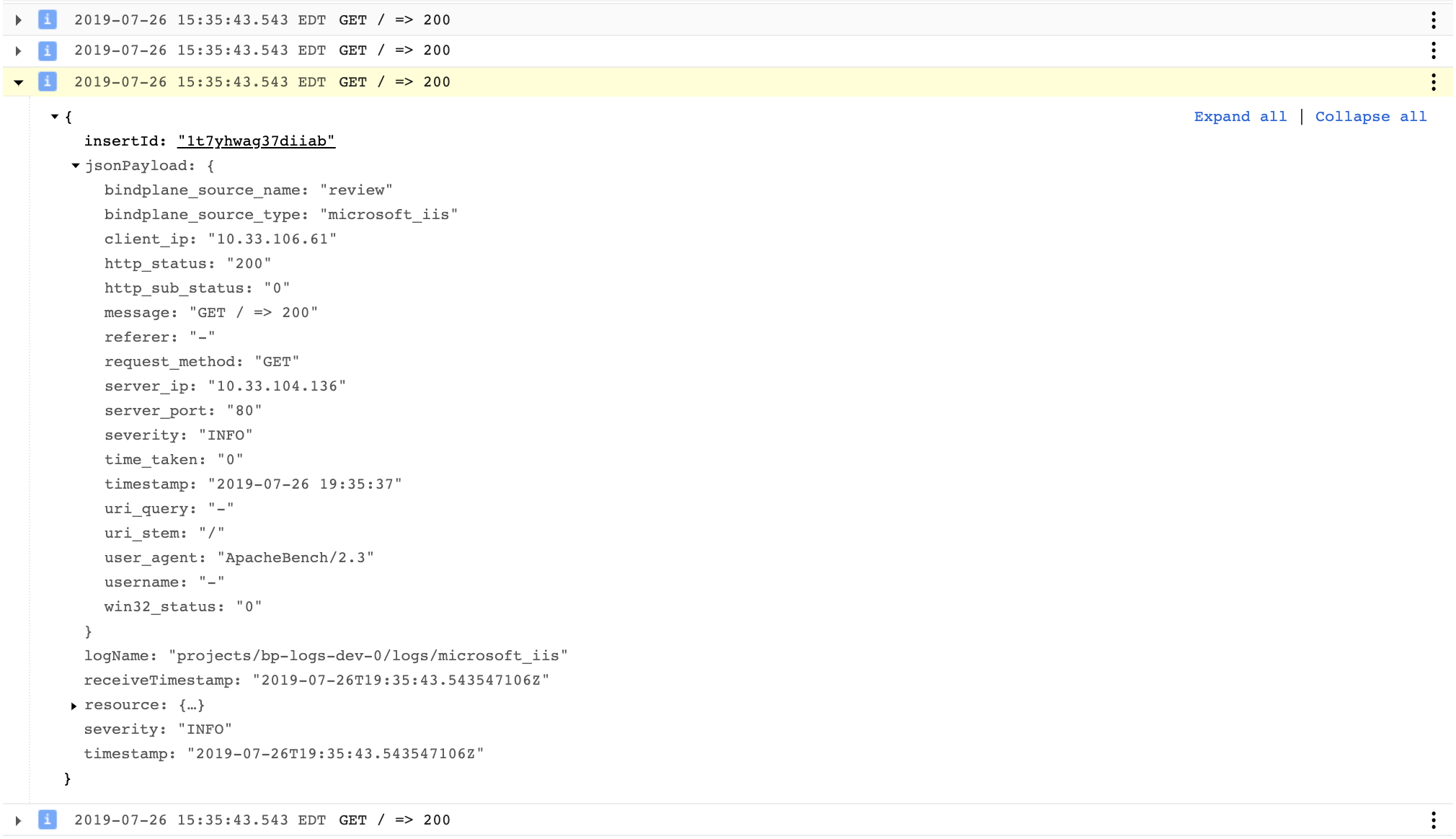
Task: Open three-dot menu of highlighted expanded entry
Action: coord(1433,82)
